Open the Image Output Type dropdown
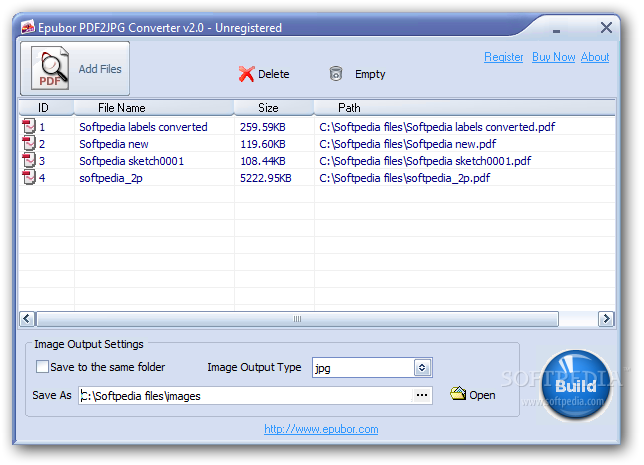The width and height of the screenshot is (644, 465). click(422, 368)
